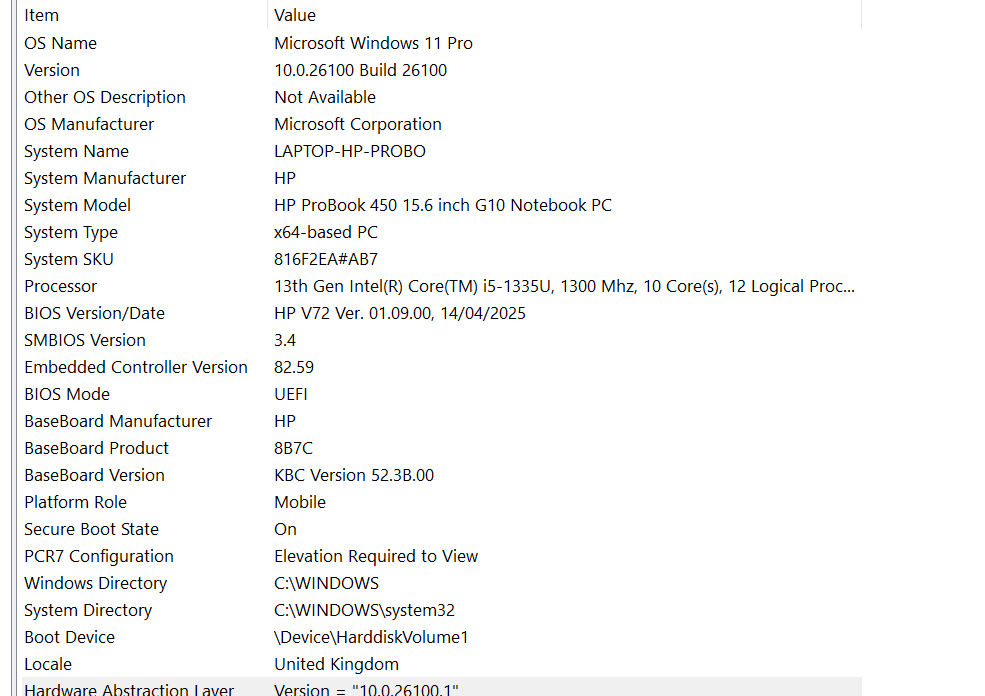
Task: Select the Boot Device row
Action: [442, 638]
